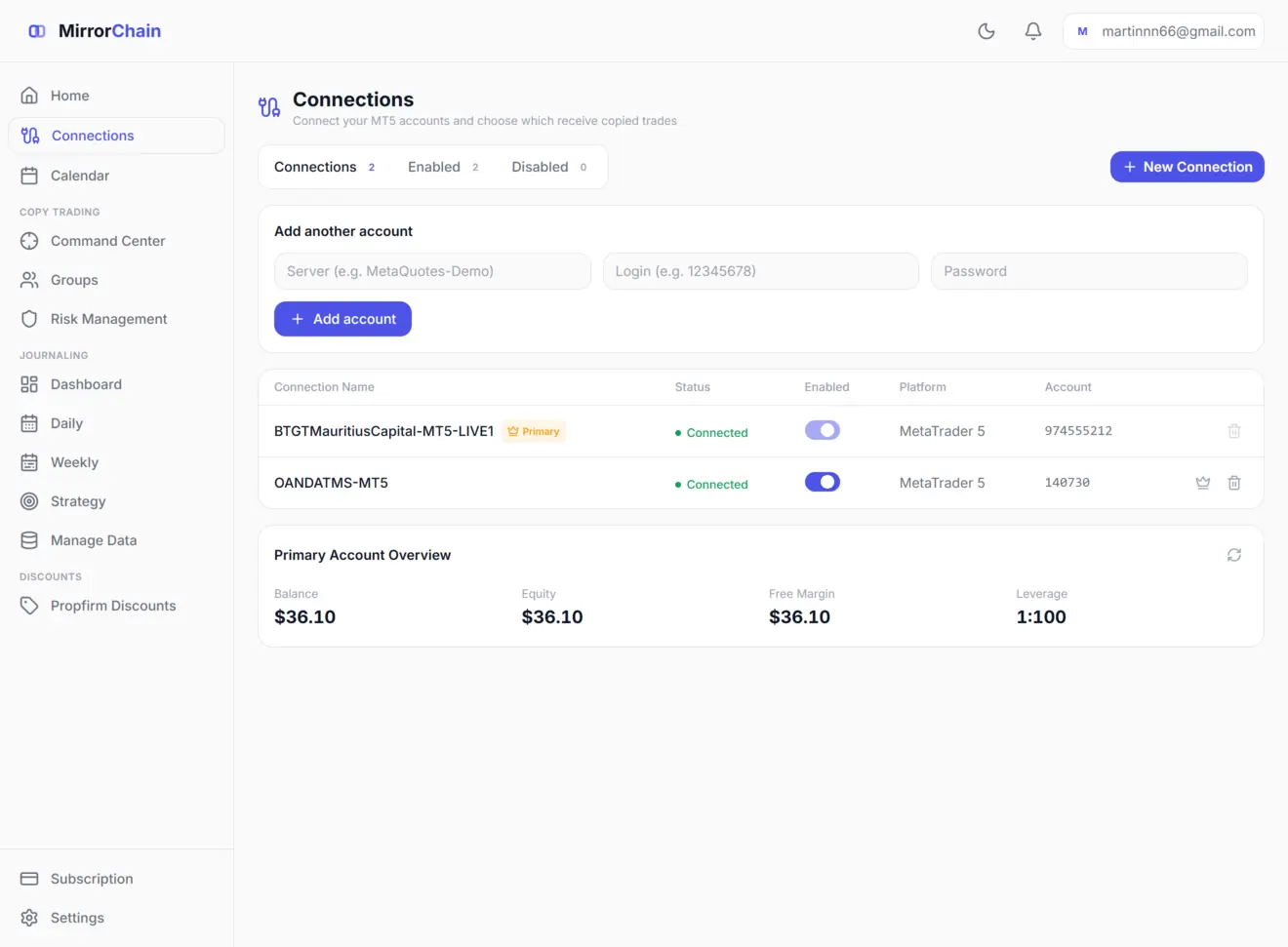This screenshot has height=947, width=1288.
Task: Click the Manage Data database icon
Action: pyautogui.click(x=29, y=540)
